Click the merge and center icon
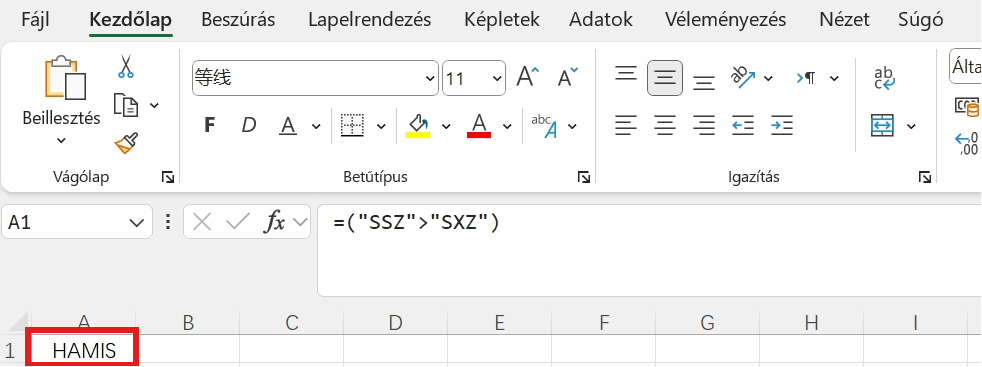 pos(882,126)
